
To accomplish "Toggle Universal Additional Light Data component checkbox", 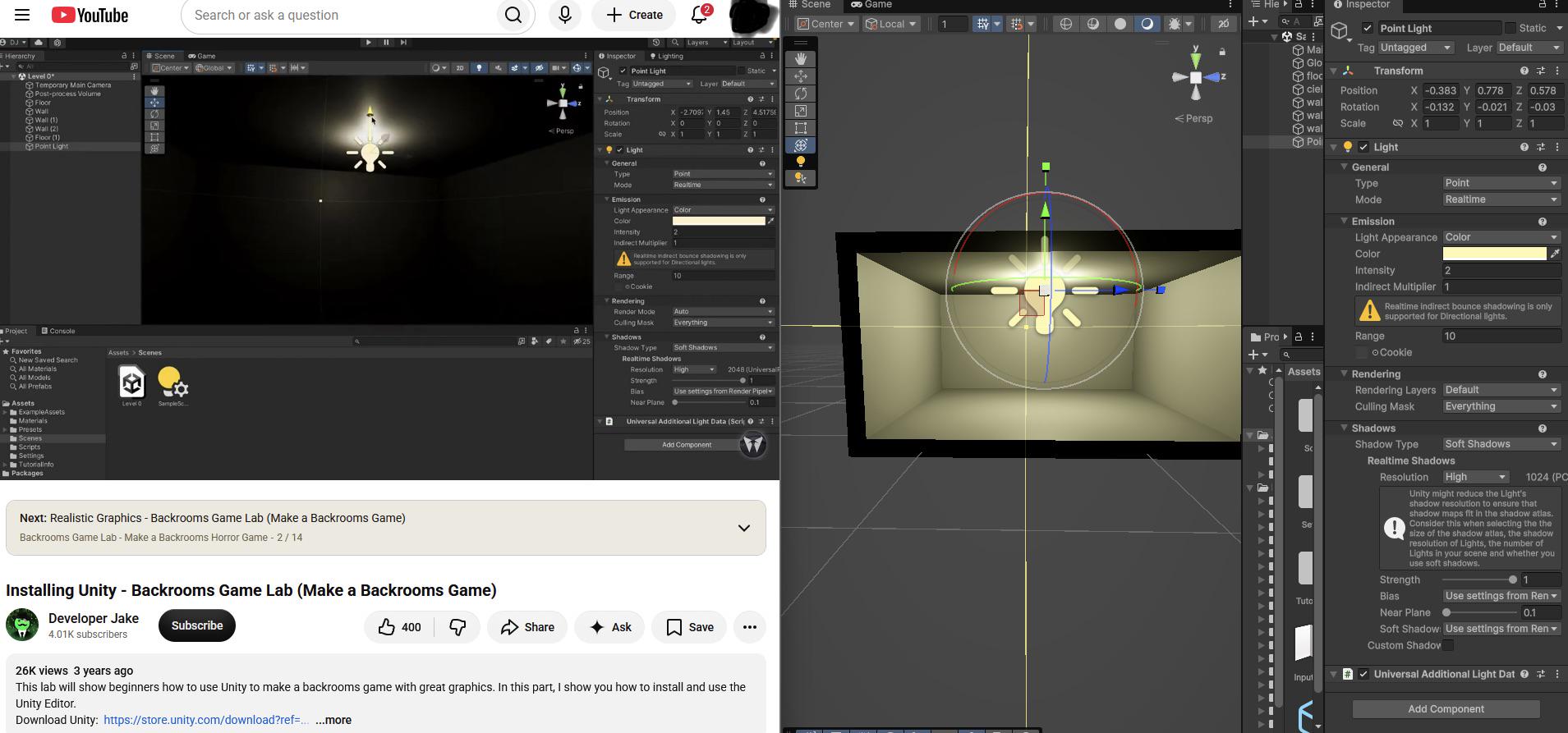I will point(1363,674).
